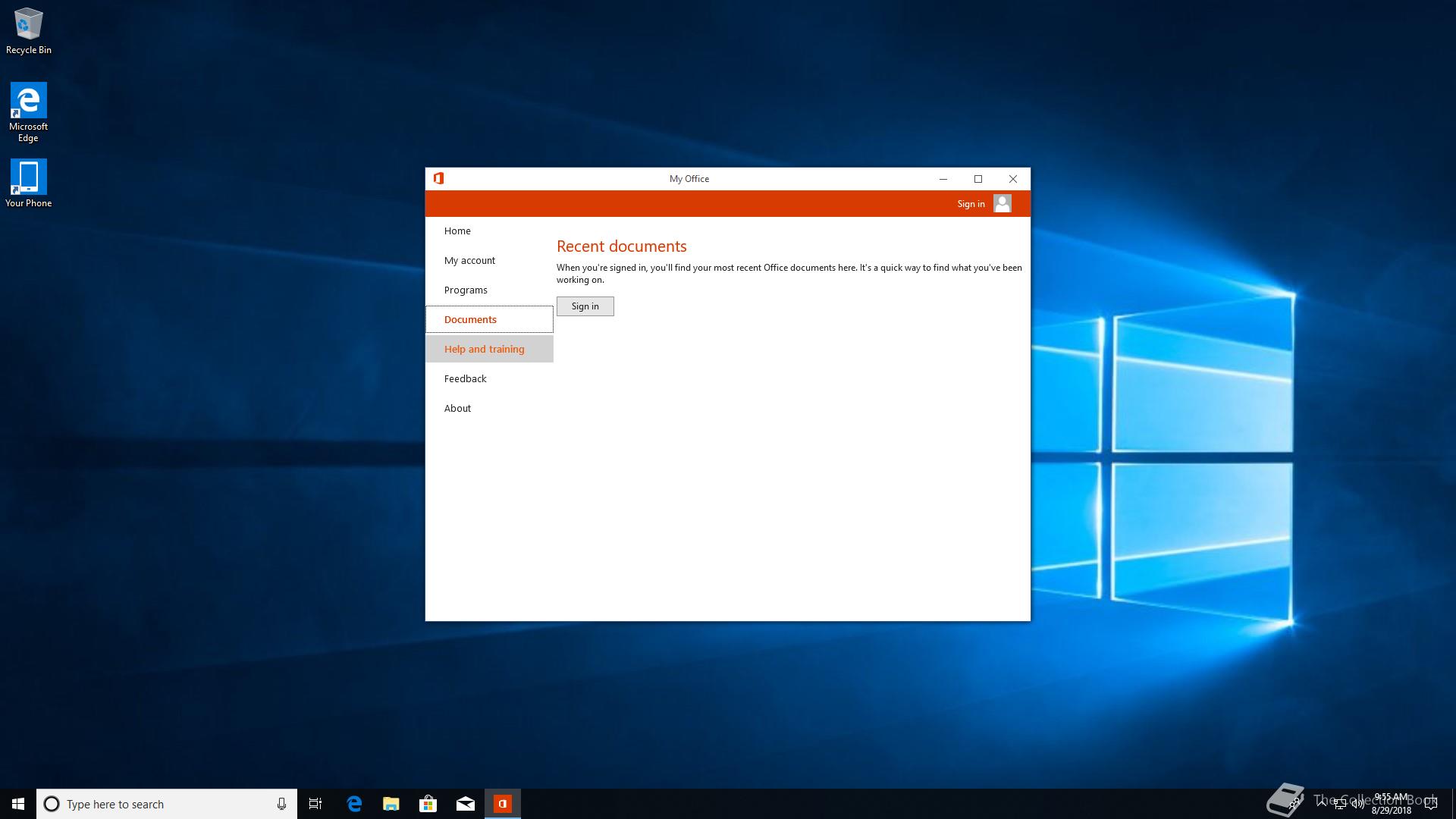Open the Windows Start menu
Viewport: 1456px width, 819px height.
[x=18, y=804]
